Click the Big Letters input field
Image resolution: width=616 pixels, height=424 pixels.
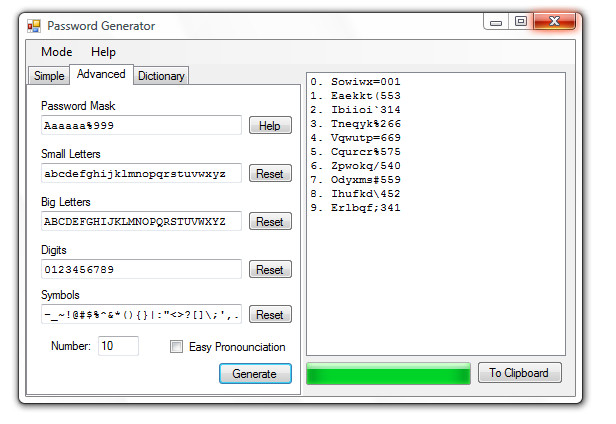pyautogui.click(x=141, y=221)
